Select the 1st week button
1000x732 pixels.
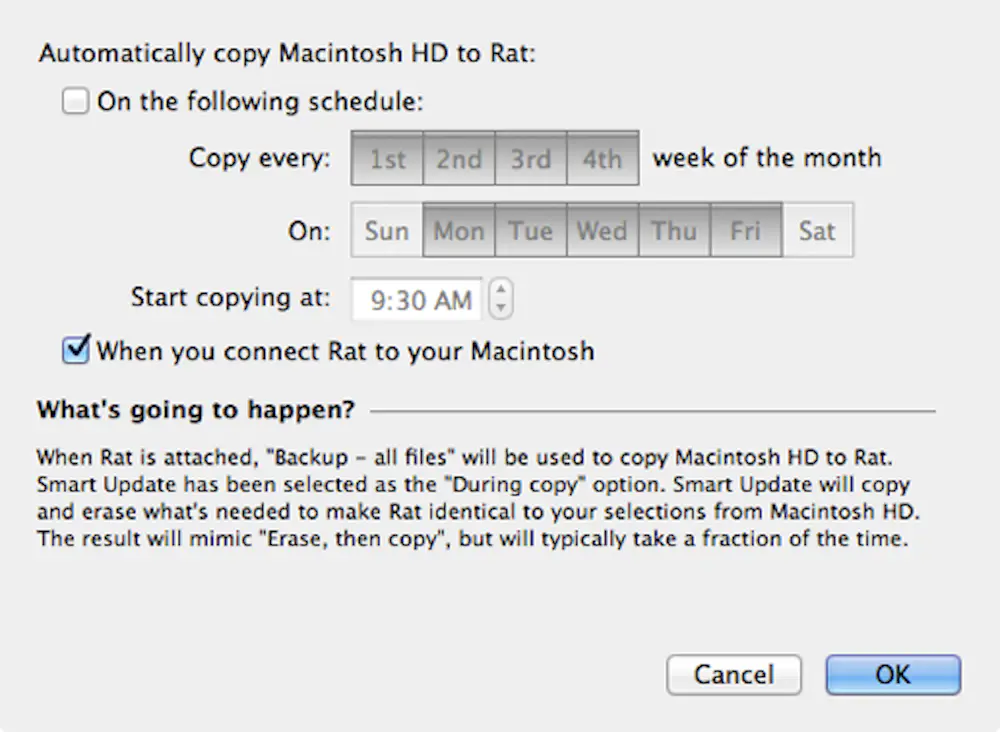(x=387, y=157)
